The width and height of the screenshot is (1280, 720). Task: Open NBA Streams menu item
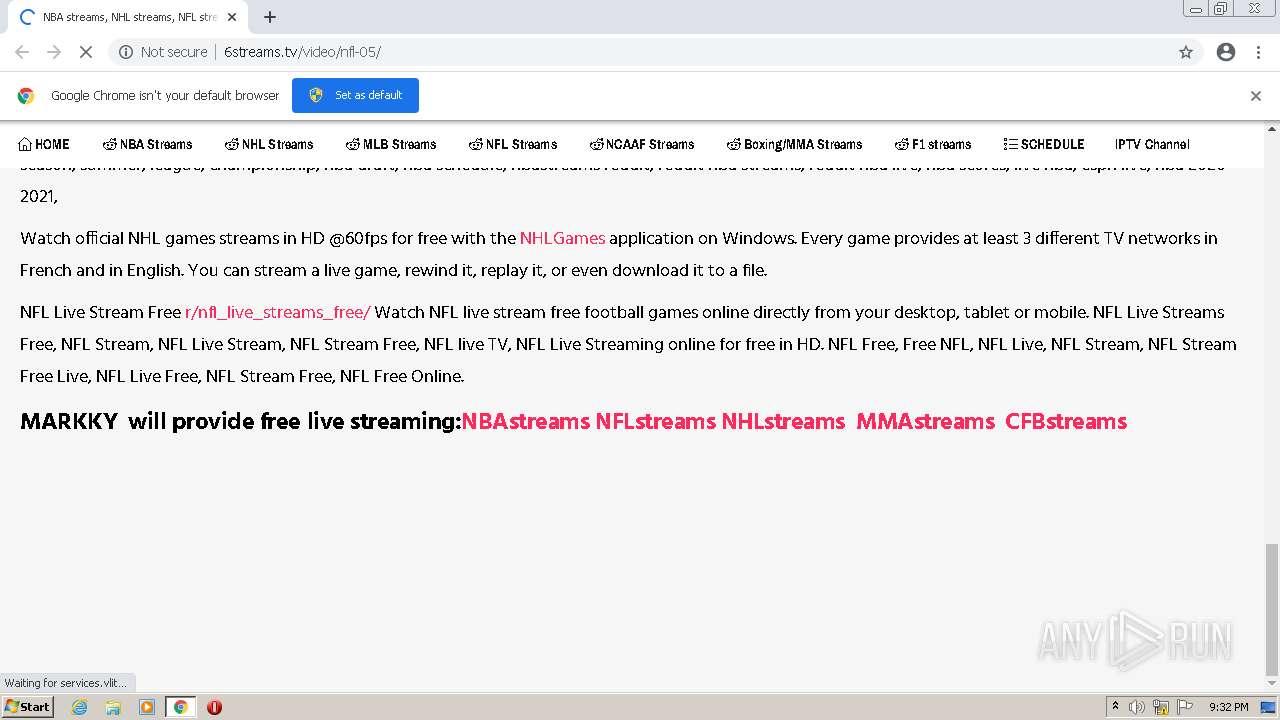pos(148,144)
